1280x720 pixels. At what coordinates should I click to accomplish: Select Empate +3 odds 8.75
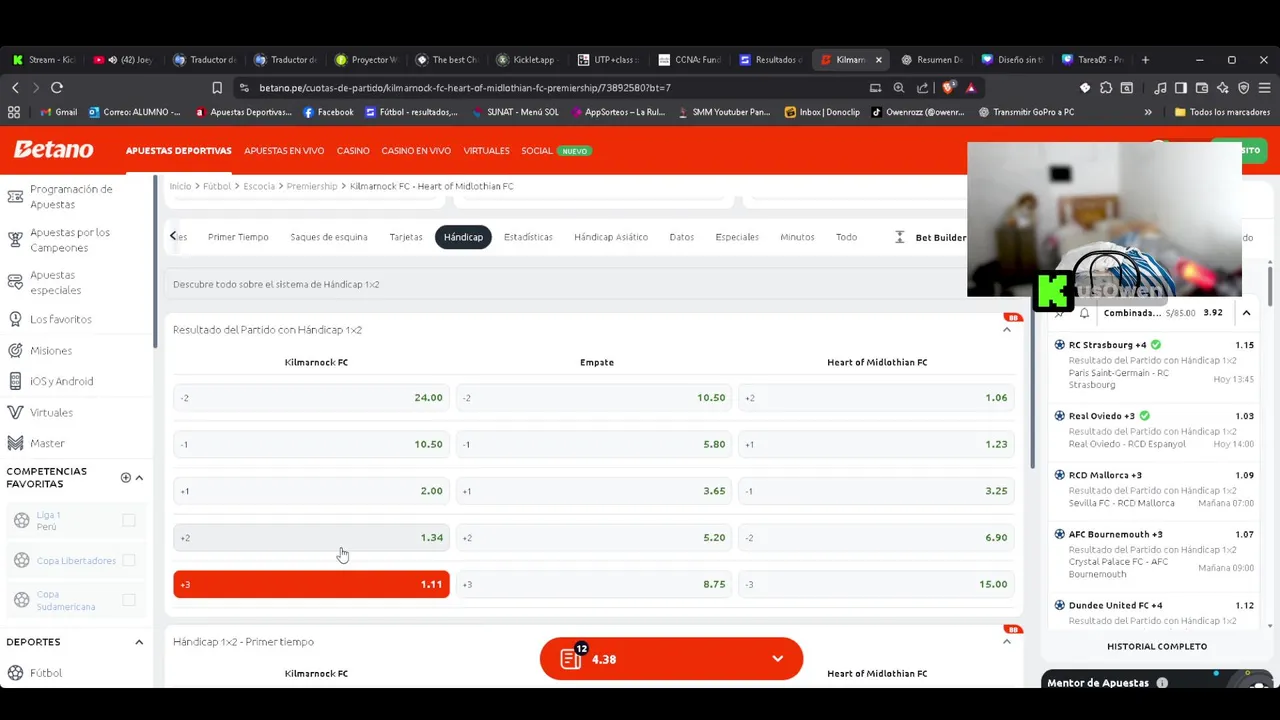[593, 584]
